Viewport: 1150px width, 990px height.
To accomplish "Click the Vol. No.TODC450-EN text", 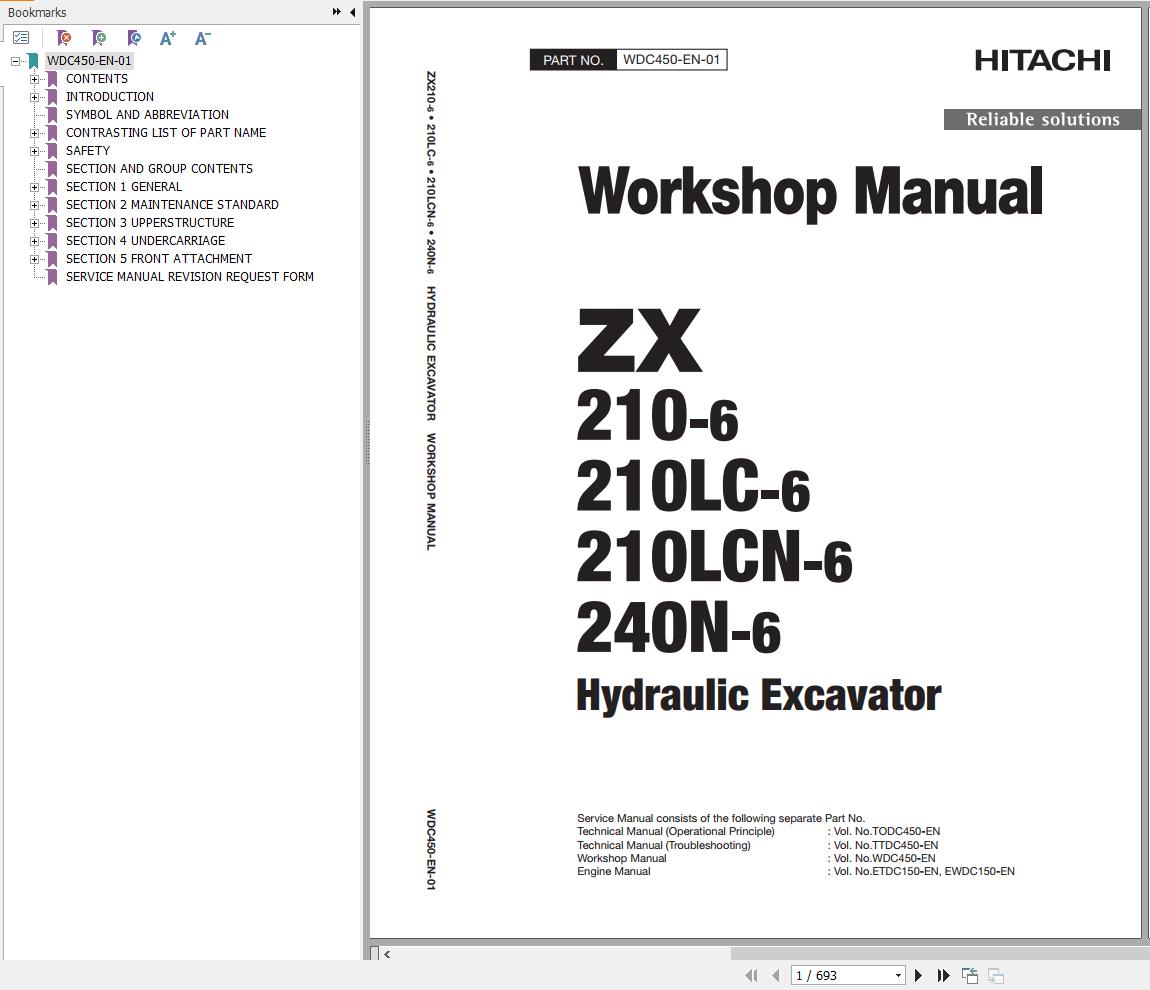I will click(886, 832).
